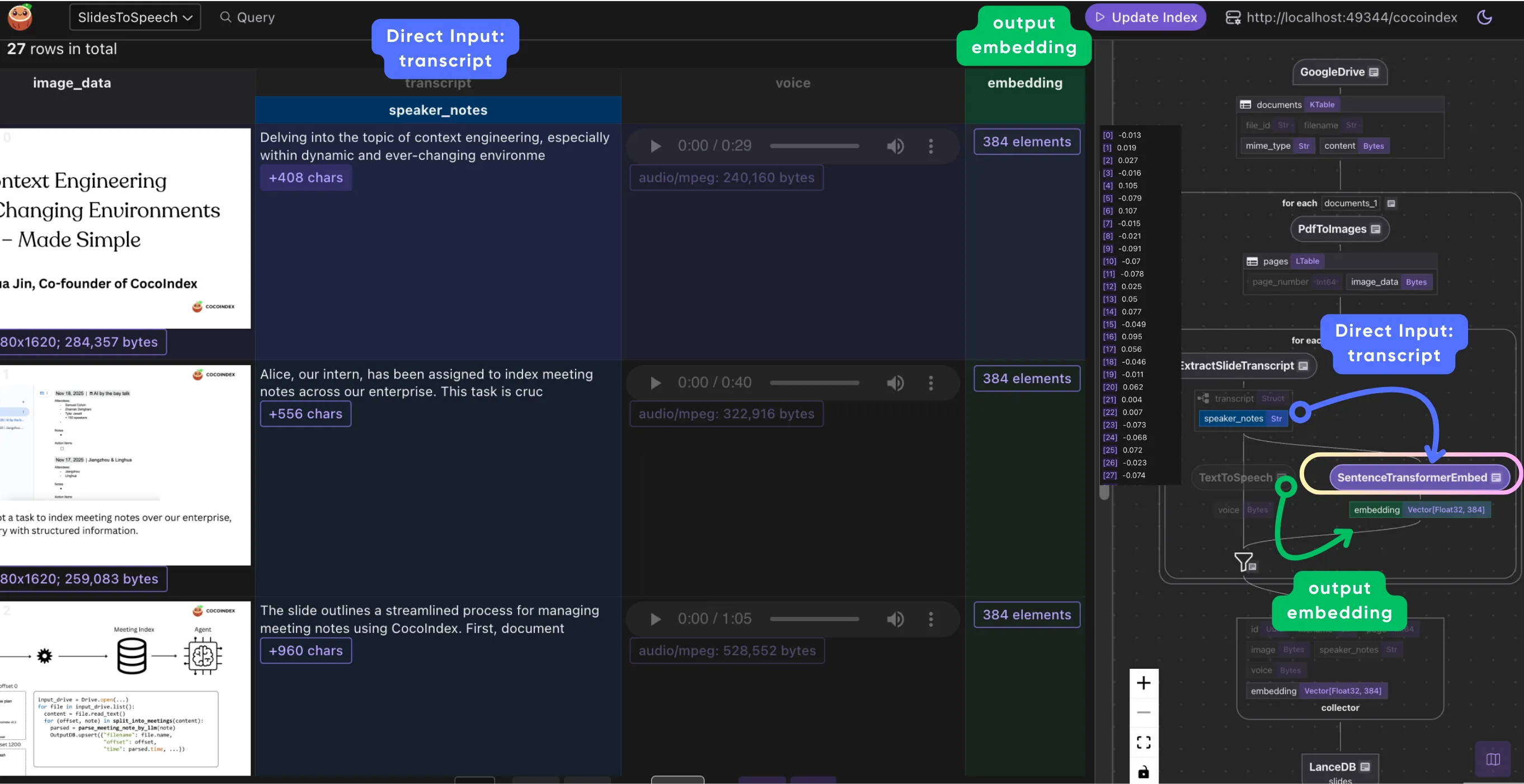The width and height of the screenshot is (1524, 784).
Task: Open the minimap icon at bottom right
Action: pos(1493,760)
